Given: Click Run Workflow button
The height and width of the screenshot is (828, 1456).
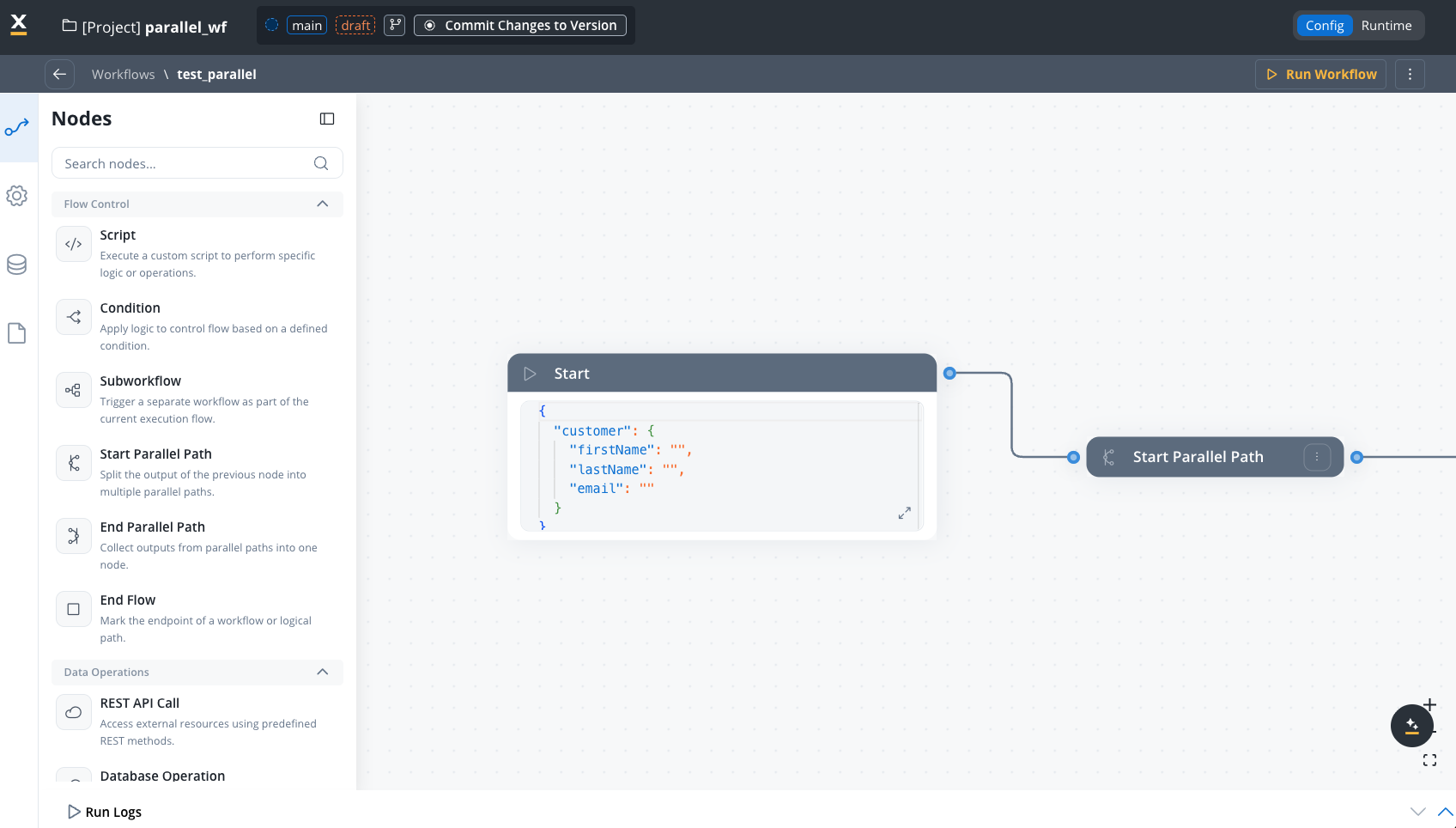Looking at the screenshot, I should pos(1320,75).
